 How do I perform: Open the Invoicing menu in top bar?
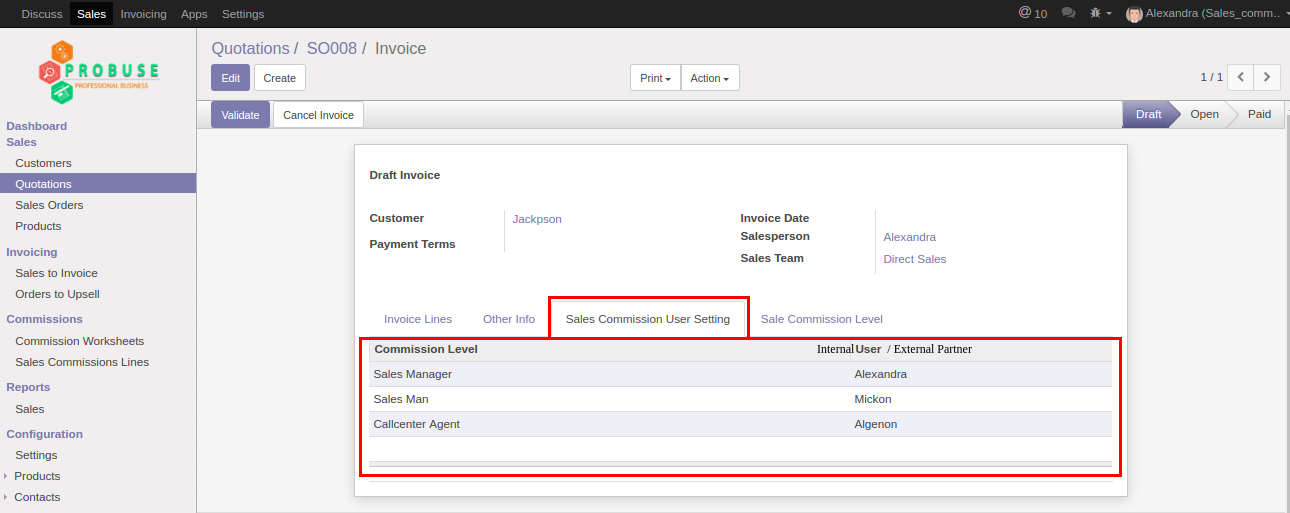click(143, 14)
